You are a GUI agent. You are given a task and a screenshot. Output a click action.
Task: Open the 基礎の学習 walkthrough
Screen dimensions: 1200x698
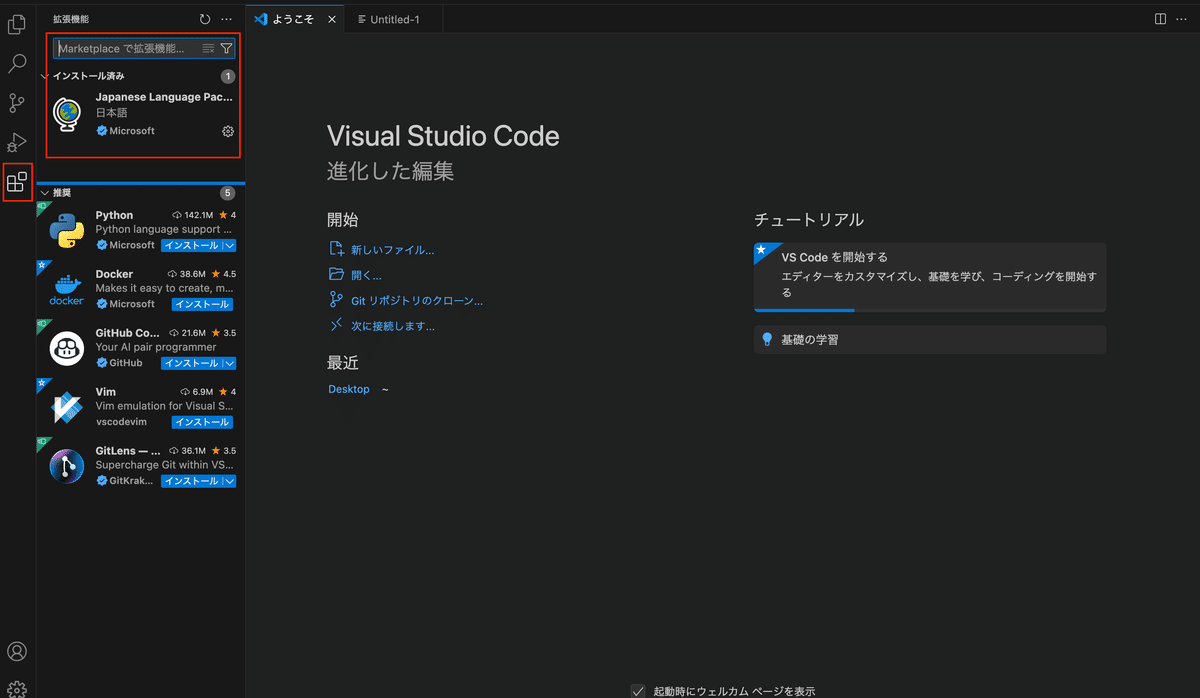(x=930, y=340)
